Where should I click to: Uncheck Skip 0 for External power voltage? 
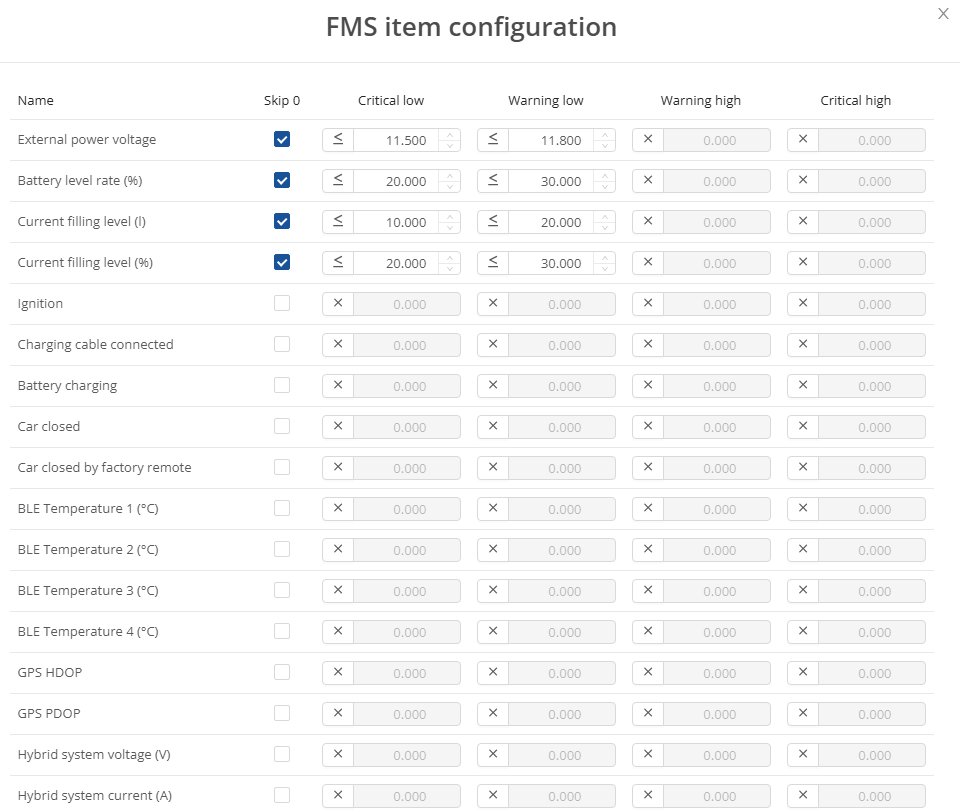pyautogui.click(x=282, y=140)
